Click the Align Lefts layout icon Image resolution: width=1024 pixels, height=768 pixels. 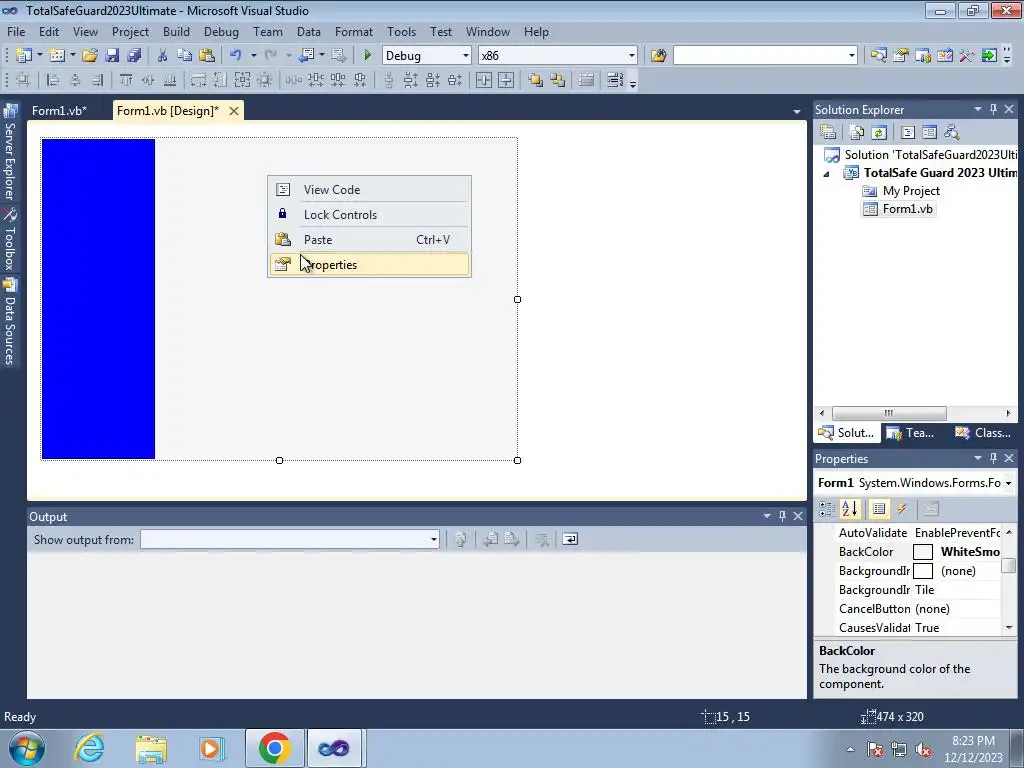tap(53, 80)
